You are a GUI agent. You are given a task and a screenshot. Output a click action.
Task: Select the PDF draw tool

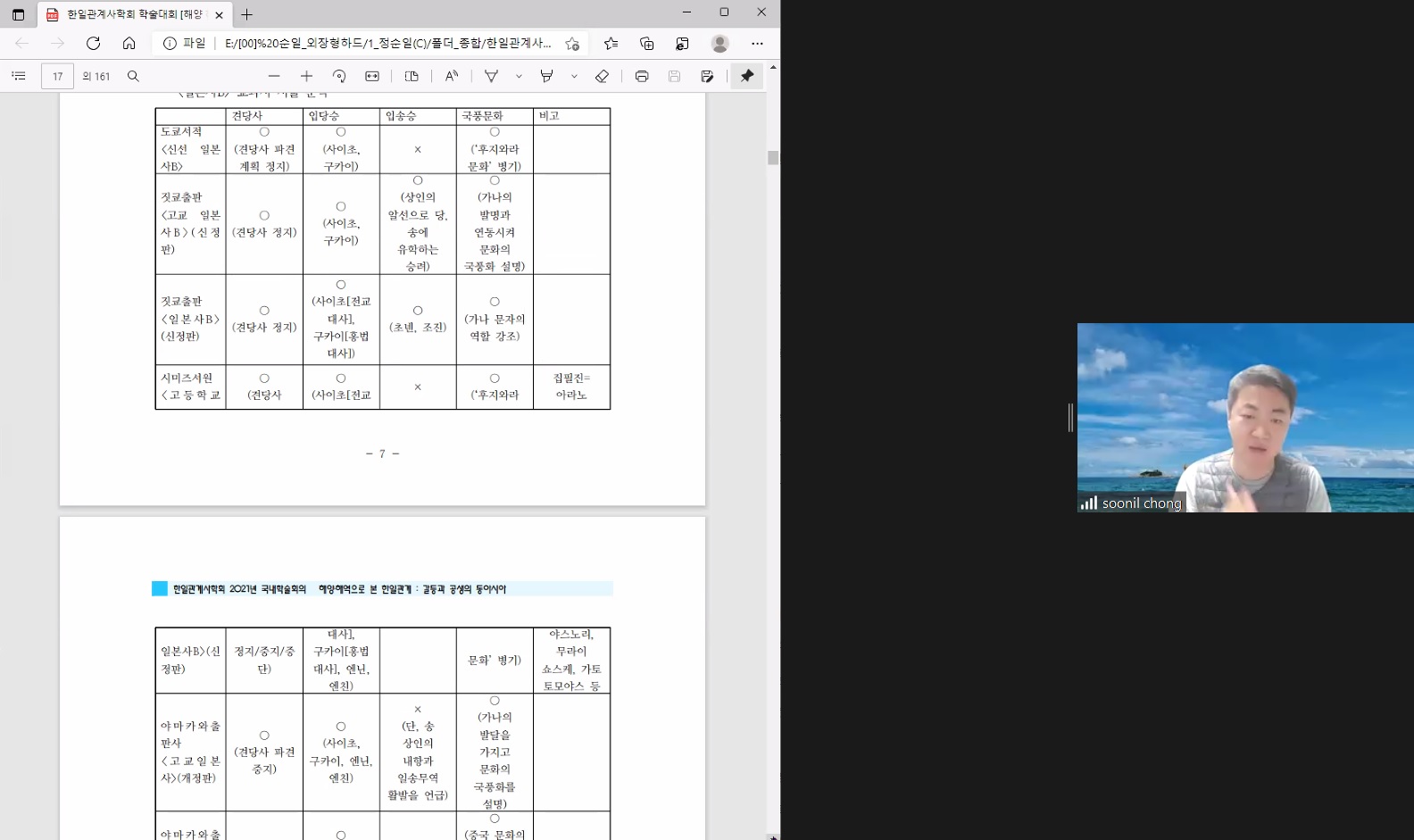(491, 76)
